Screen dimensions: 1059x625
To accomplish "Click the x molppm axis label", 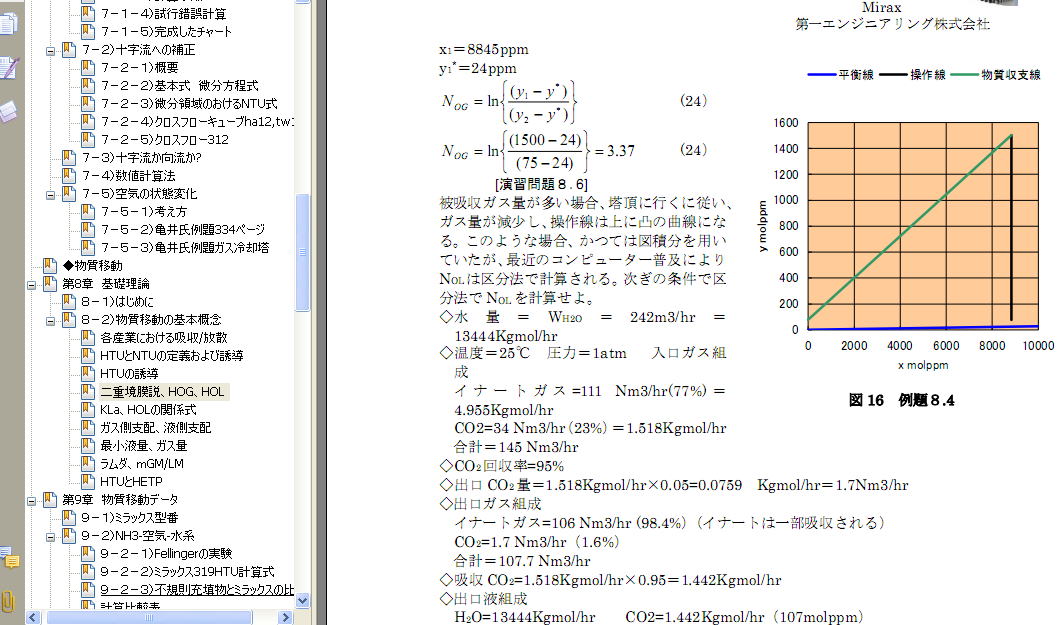I will click(x=923, y=366).
